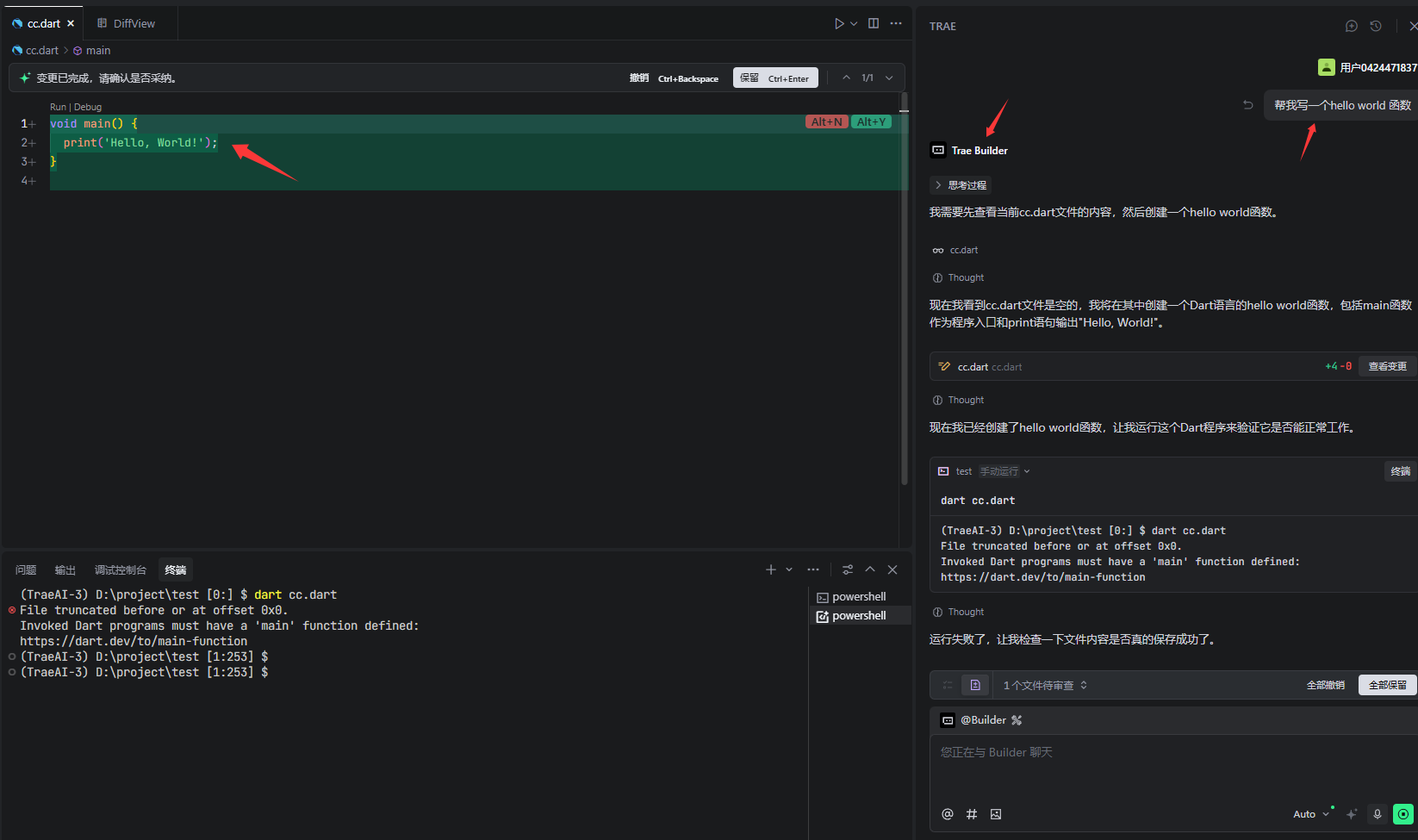Open the 输出 panel tab
This screenshot has width=1418, height=840.
tap(65, 569)
